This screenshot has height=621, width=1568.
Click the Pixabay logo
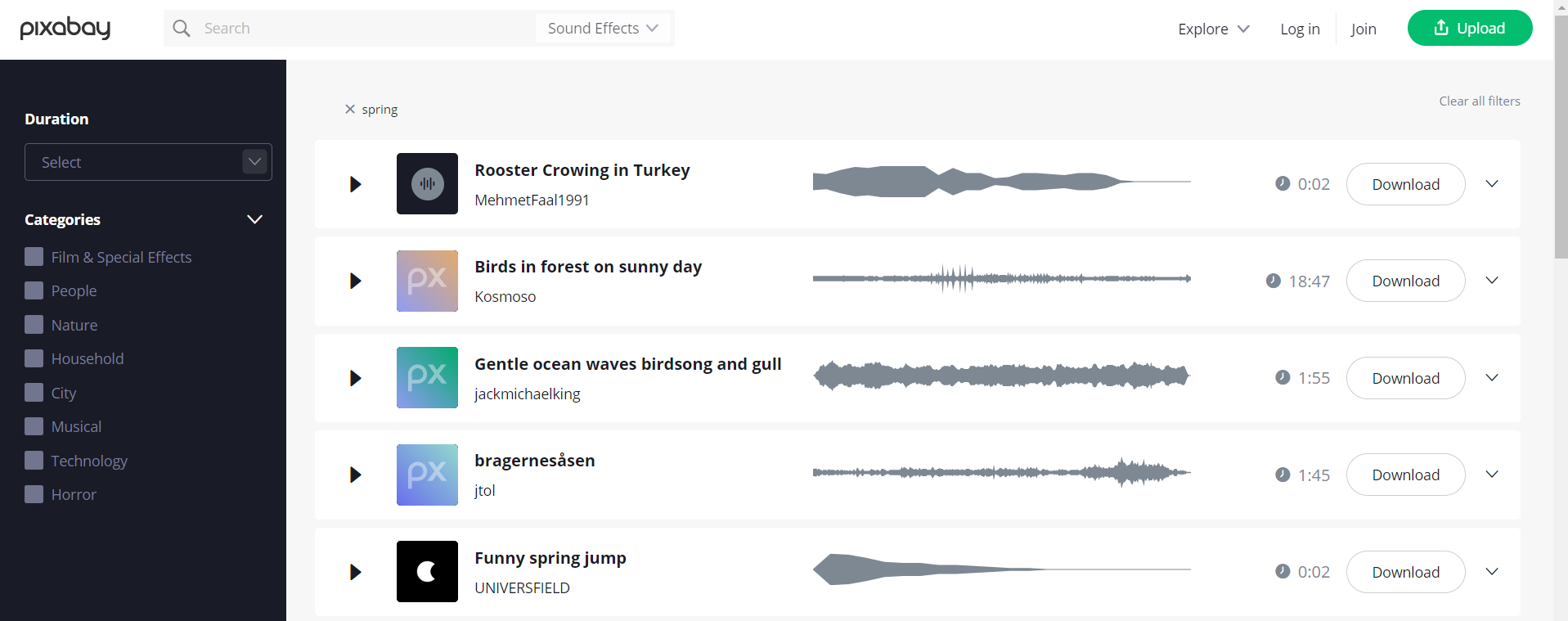65,29
